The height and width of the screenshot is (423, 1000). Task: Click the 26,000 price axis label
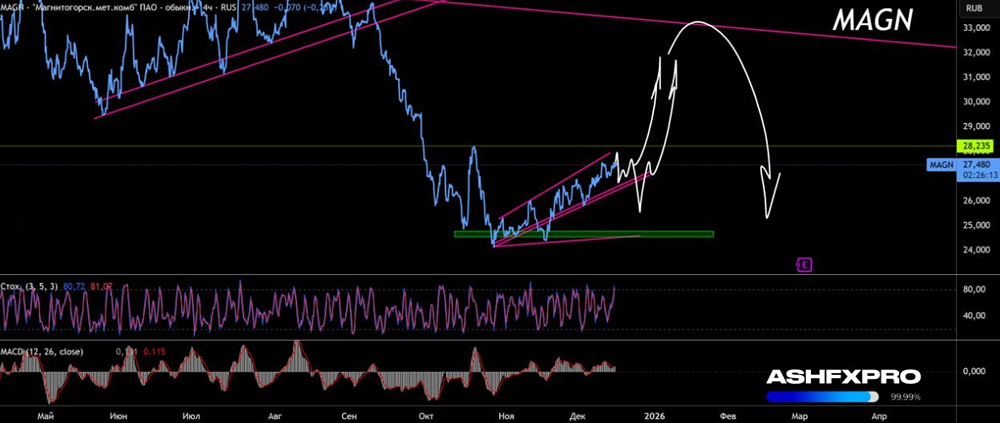(976, 201)
